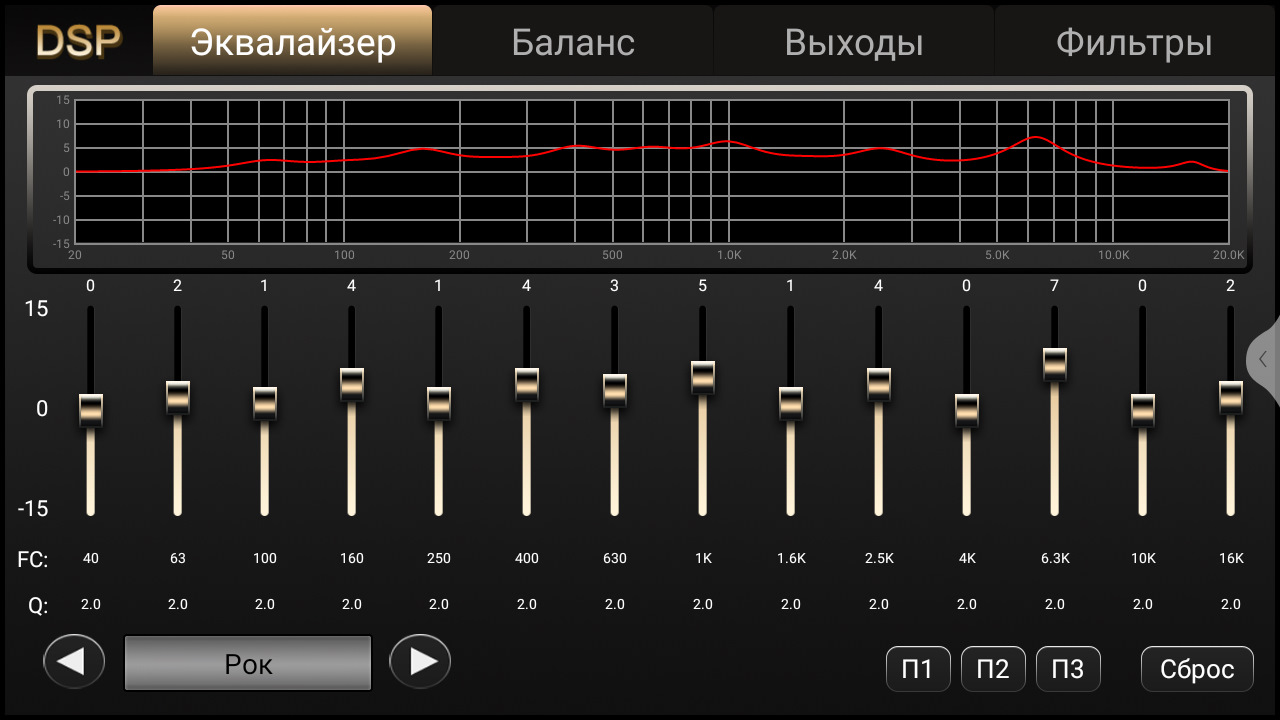Load user preset П3
Screen dimensions: 1280x720
coord(1068,669)
